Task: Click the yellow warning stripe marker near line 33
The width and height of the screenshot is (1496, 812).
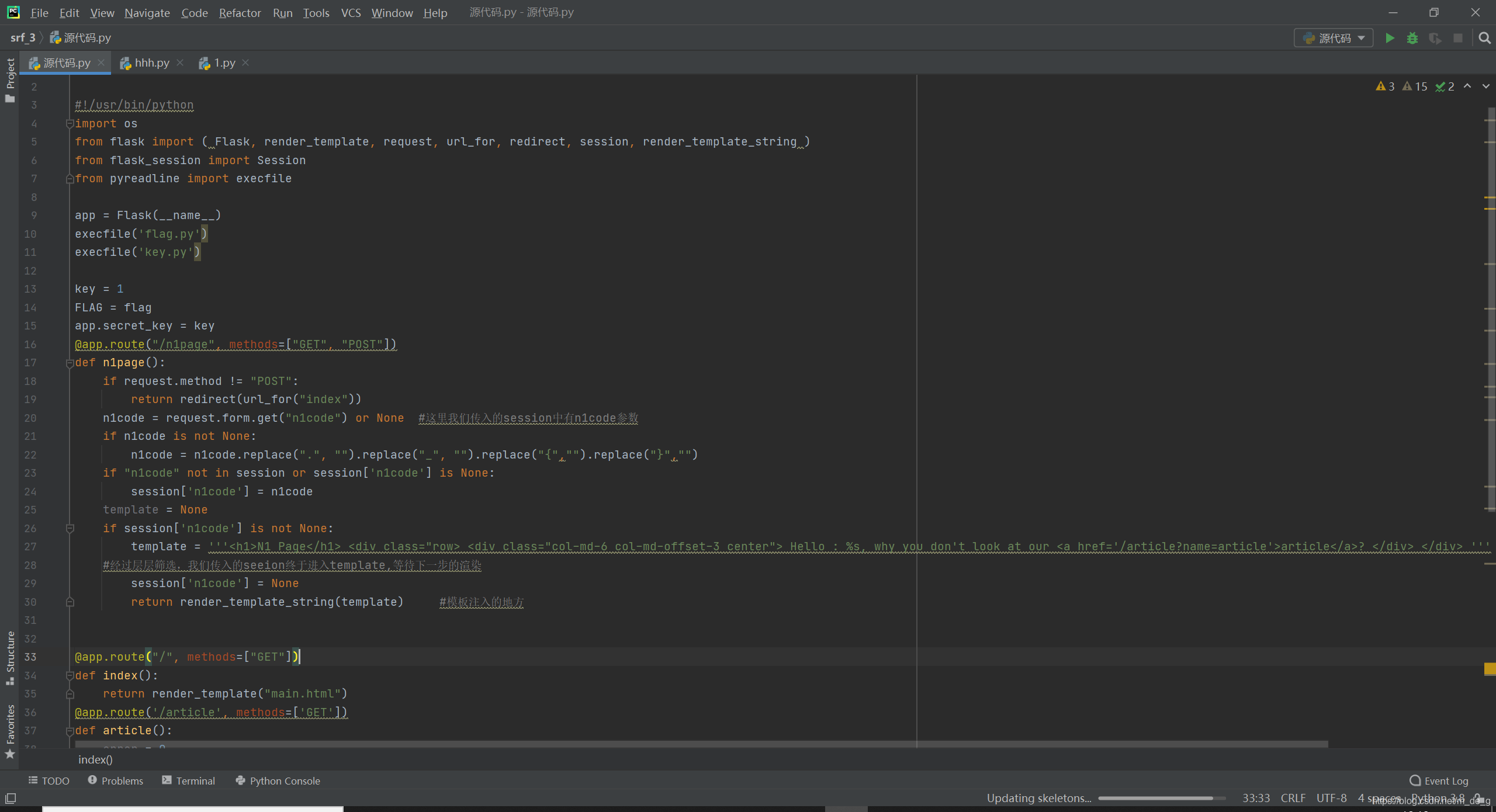Action: click(x=1490, y=669)
